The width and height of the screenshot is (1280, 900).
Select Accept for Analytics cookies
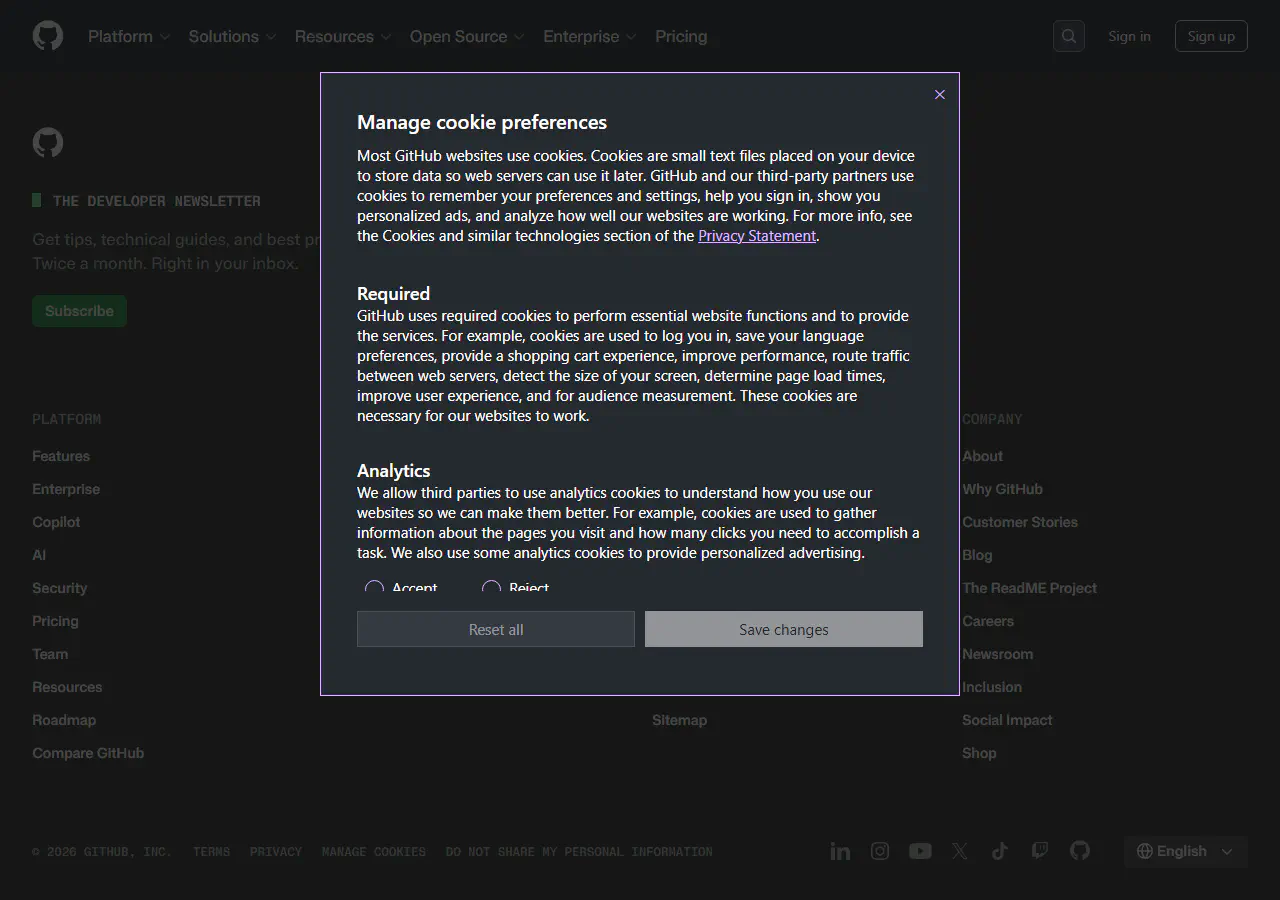pyautogui.click(x=374, y=588)
